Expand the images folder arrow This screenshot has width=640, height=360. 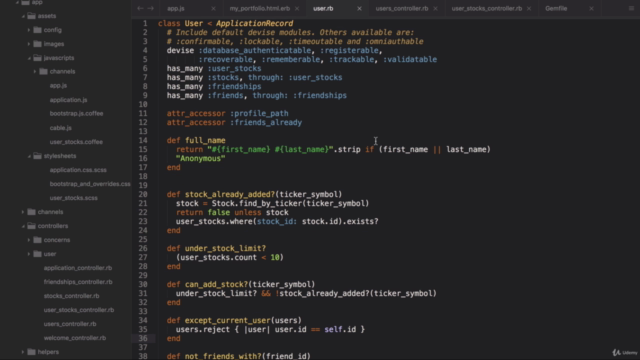(x=29, y=44)
